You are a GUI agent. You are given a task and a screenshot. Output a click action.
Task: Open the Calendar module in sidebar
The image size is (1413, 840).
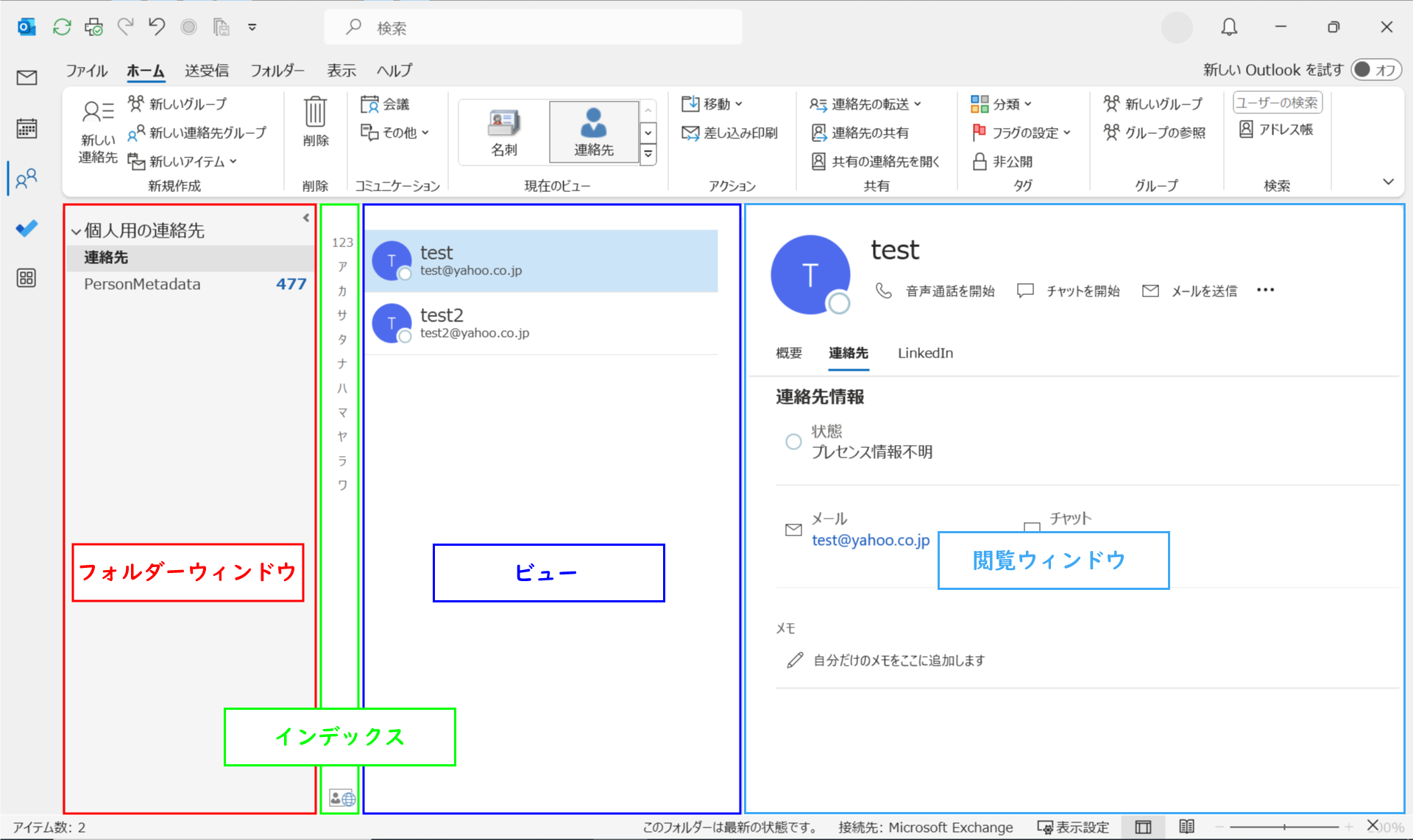27,129
